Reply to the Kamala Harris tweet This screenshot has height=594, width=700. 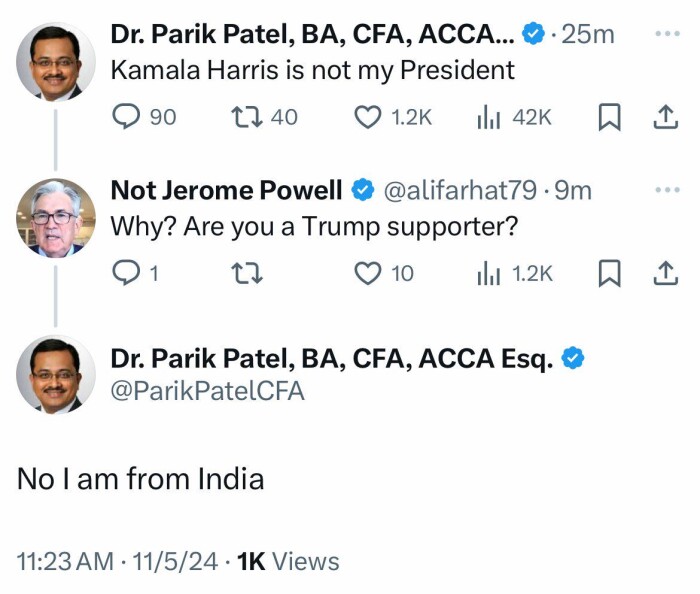pos(125,117)
